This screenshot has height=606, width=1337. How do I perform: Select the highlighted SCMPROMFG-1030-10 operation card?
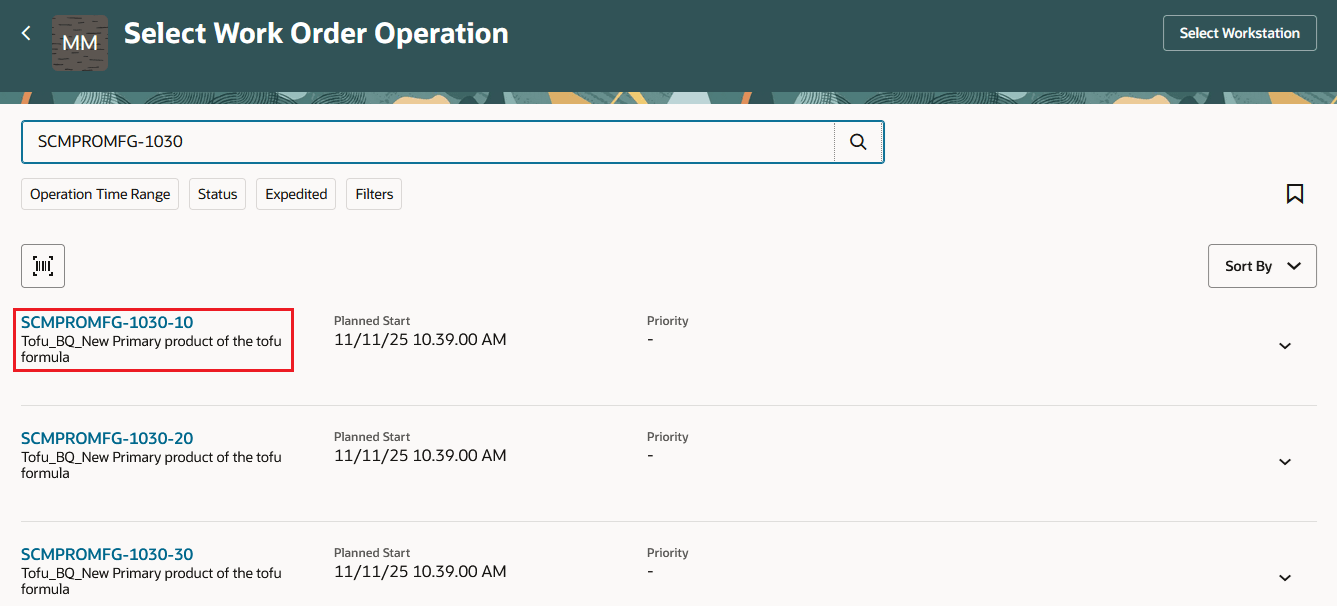coord(153,340)
